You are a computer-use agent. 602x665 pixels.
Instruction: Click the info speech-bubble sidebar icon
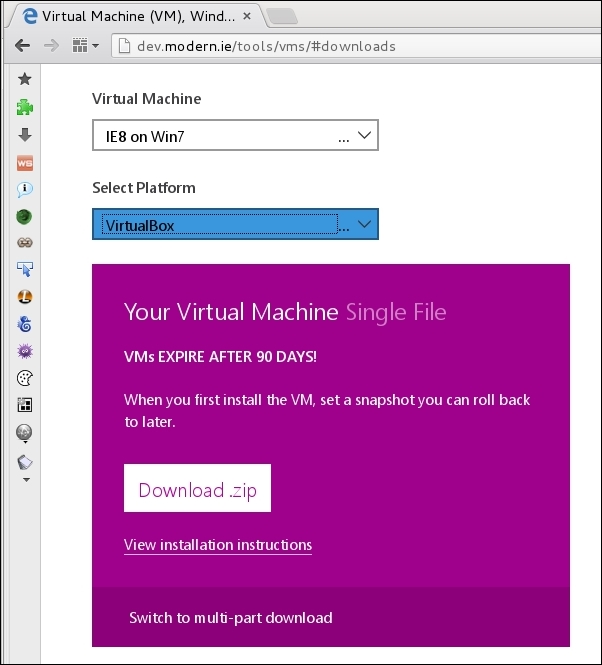(25, 189)
